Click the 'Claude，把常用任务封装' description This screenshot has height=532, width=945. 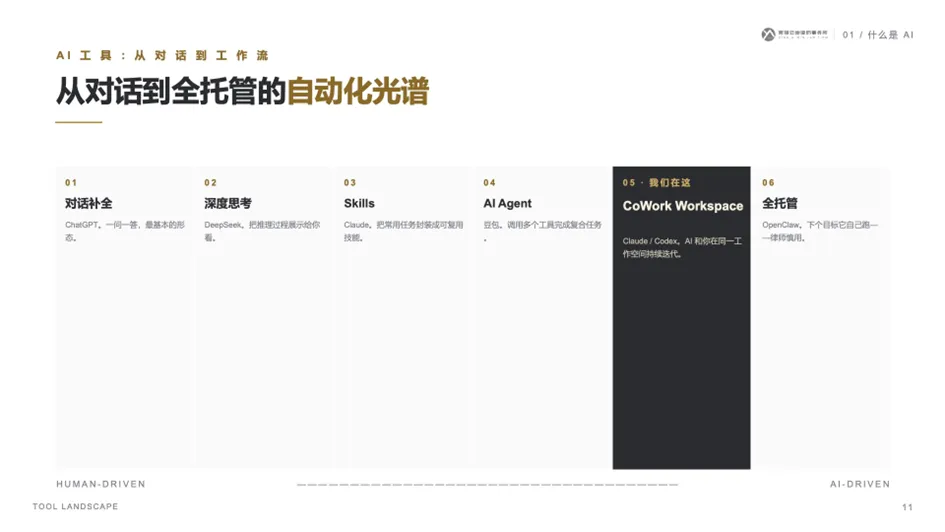404,231
